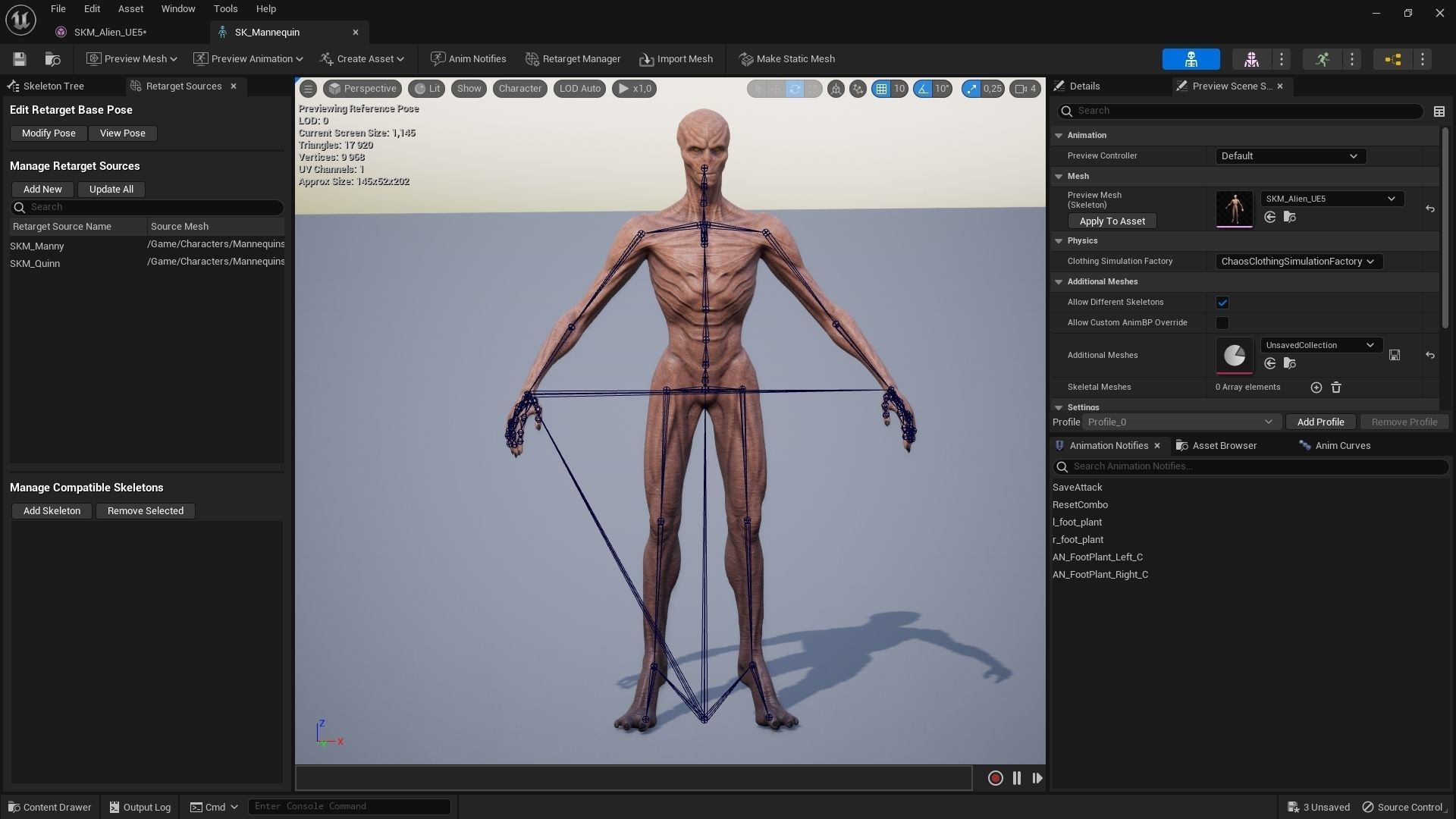This screenshot has height=819, width=1456.
Task: Open options next to Skeletal Mesh mode icon
Action: [1282, 59]
